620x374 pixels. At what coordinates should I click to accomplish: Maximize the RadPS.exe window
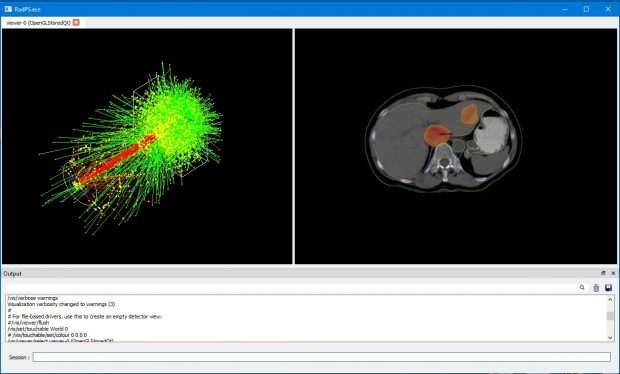point(586,9)
